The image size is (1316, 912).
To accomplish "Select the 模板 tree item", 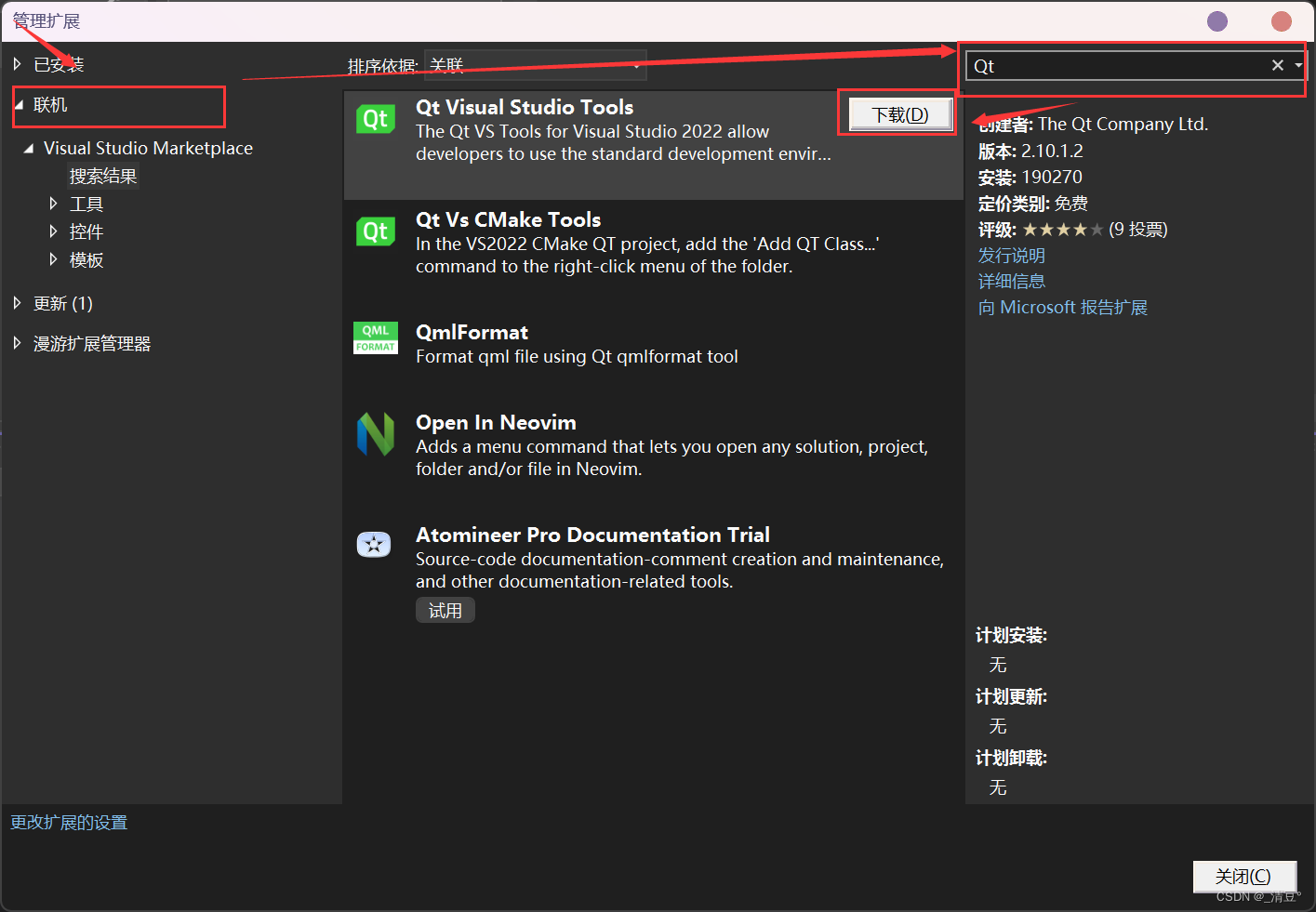I will (x=86, y=259).
